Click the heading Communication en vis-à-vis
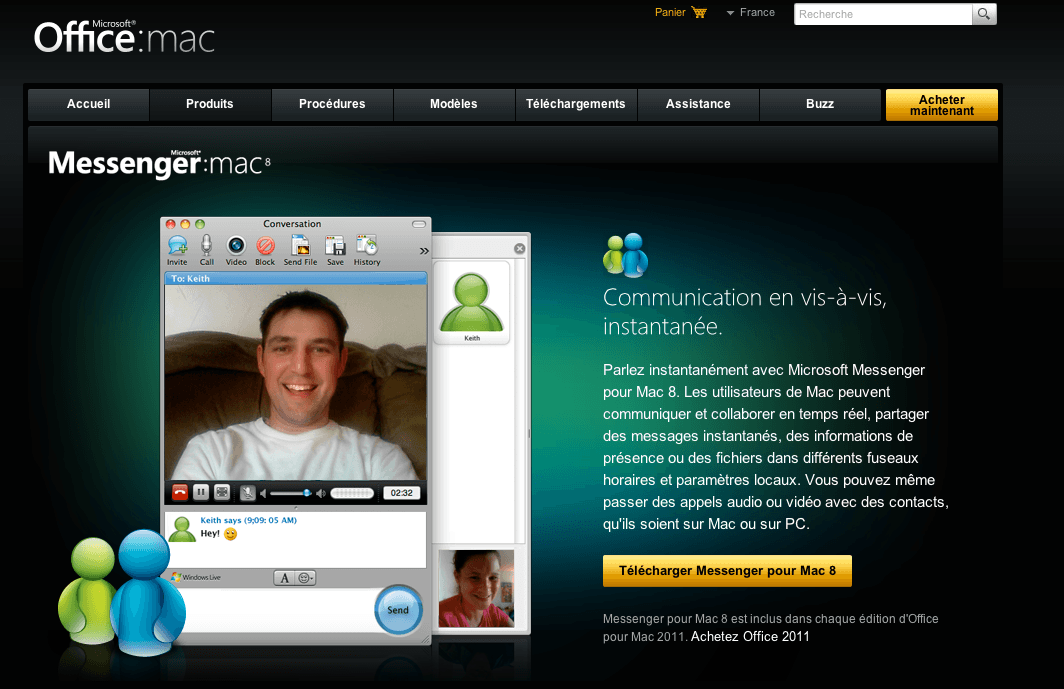This screenshot has height=689, width=1064. pos(744,312)
